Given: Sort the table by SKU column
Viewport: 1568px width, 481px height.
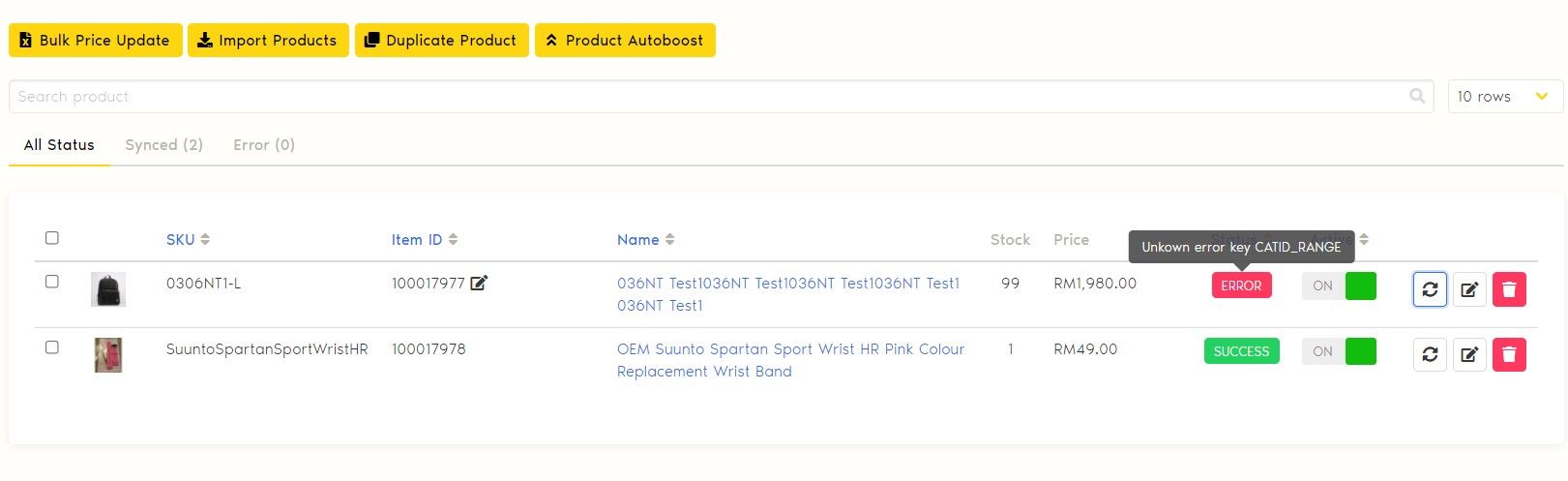Looking at the screenshot, I should (188, 240).
